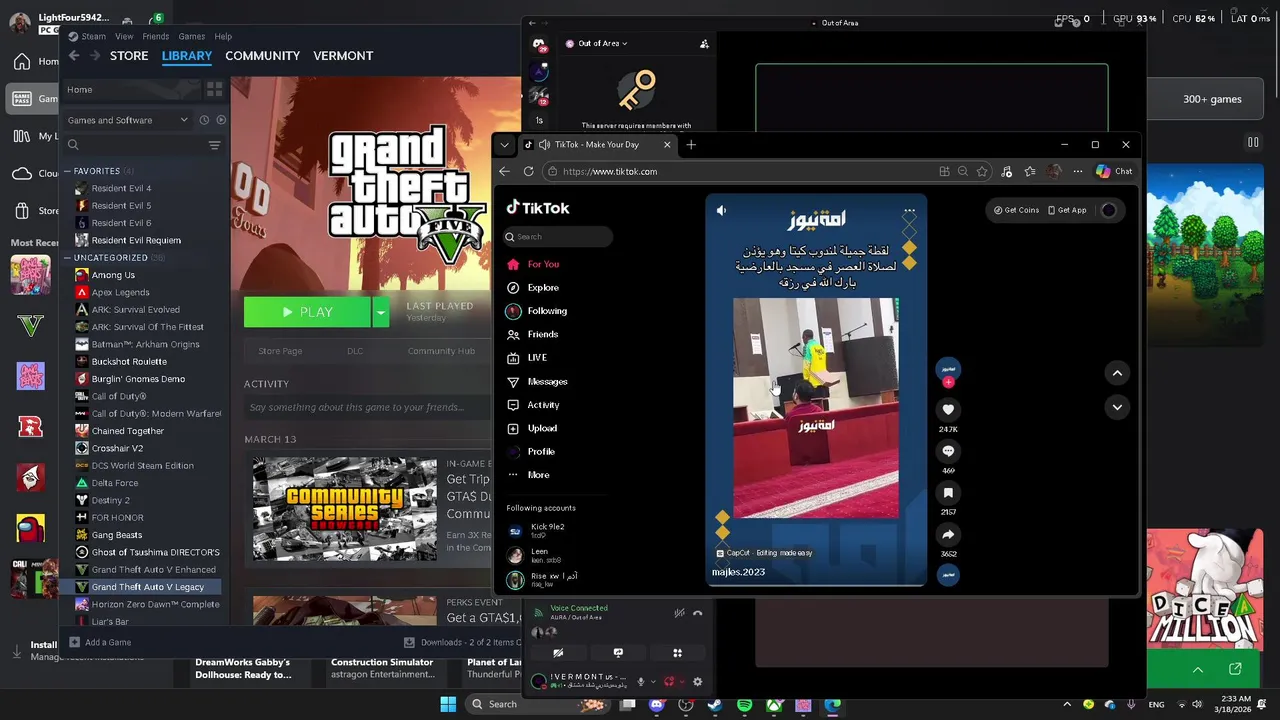1280x720 pixels.
Task: Go to next TikTok video with down arrow
Action: (x=1117, y=407)
